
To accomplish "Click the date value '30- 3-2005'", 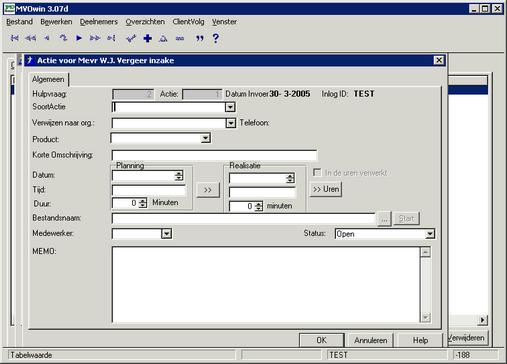I will [290, 94].
